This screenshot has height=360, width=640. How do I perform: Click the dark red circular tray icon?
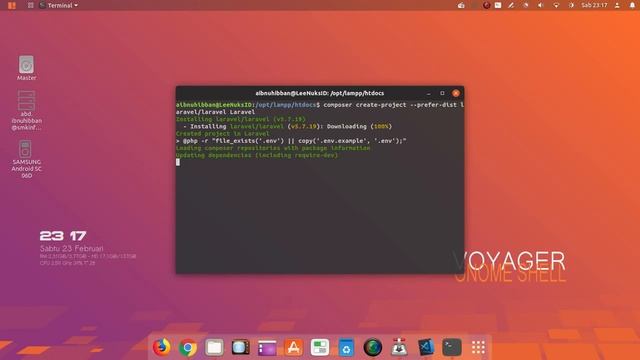pyautogui.click(x=486, y=5)
